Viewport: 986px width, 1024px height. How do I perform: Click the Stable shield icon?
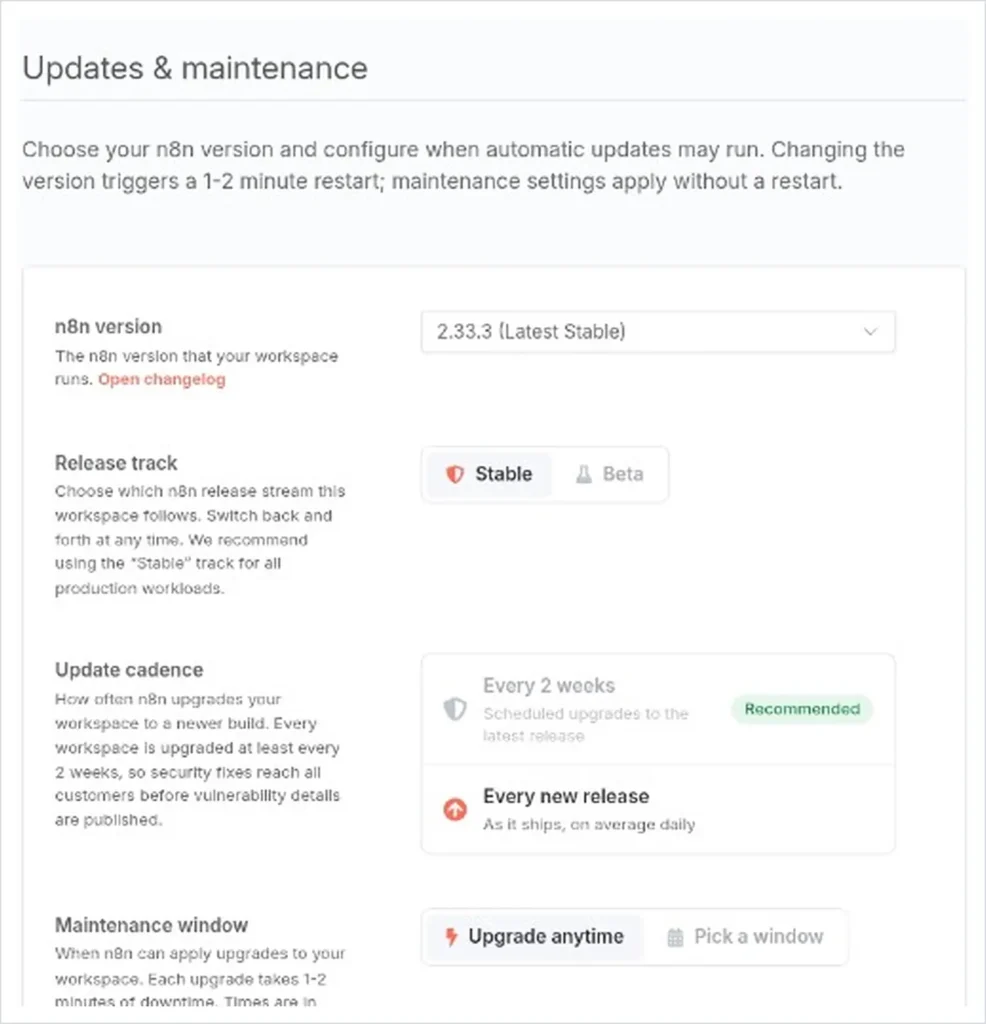coord(454,474)
